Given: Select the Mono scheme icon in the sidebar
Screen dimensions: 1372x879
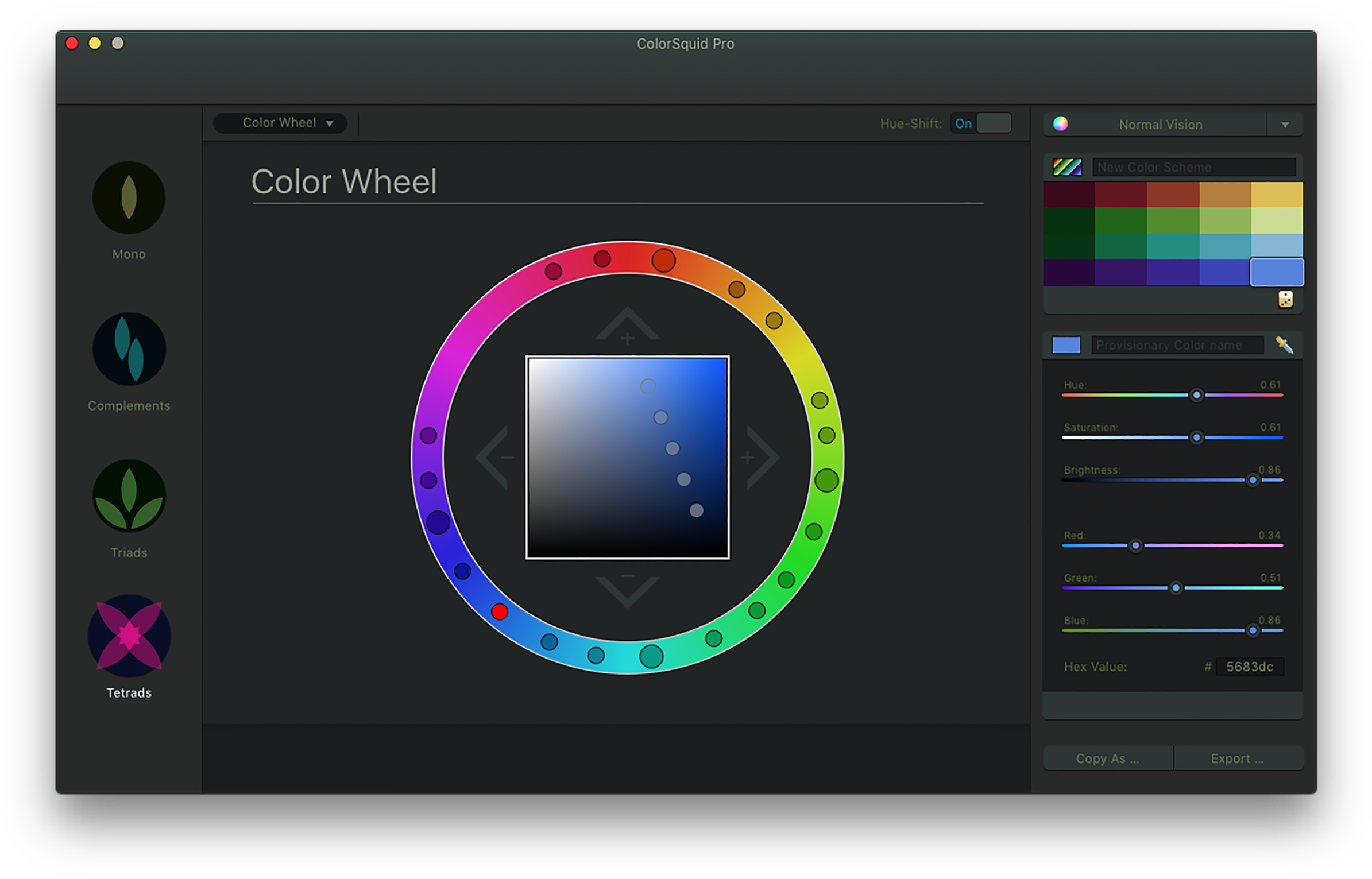Looking at the screenshot, I should 127,198.
